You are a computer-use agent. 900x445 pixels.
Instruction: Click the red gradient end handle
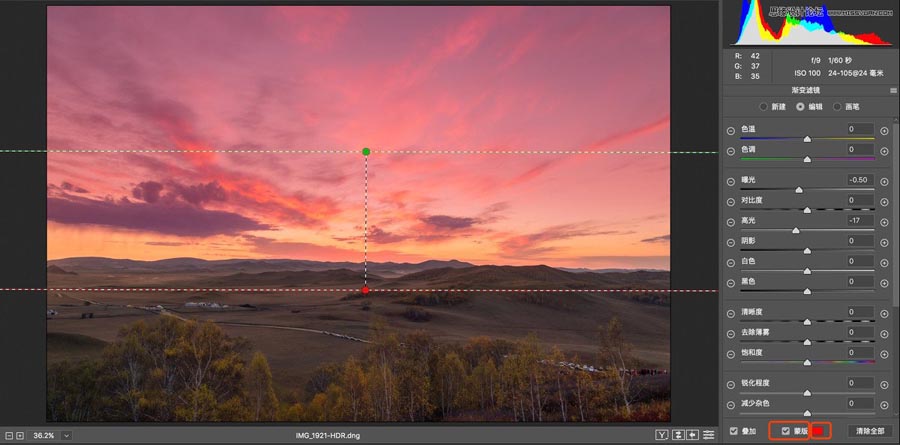click(366, 290)
